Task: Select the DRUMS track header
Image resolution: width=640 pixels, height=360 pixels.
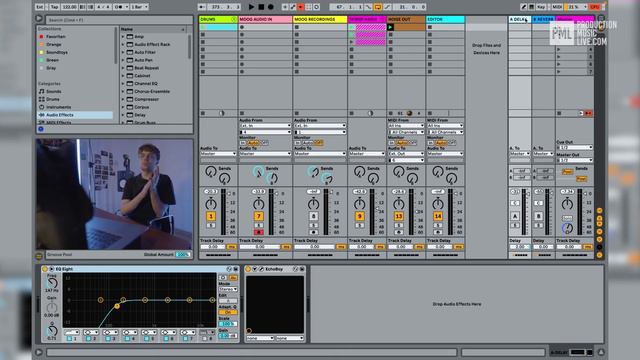Action: pos(218,19)
